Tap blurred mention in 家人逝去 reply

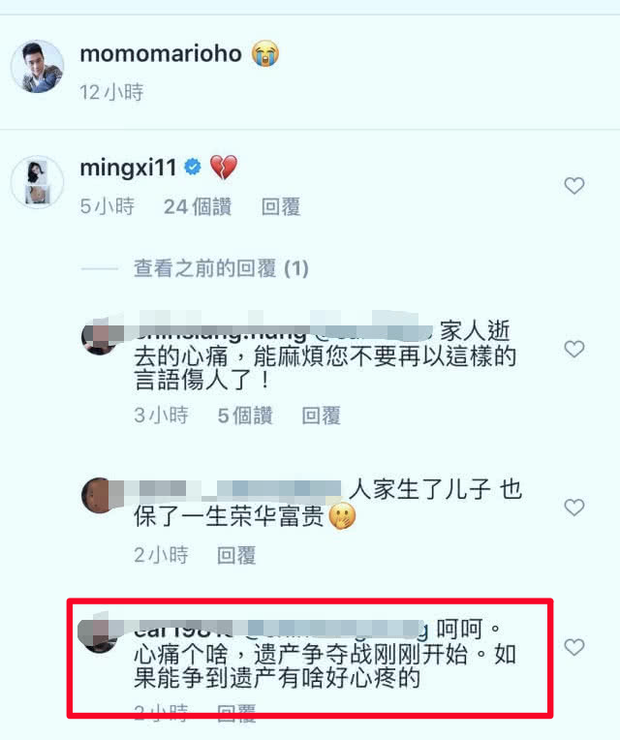372,331
